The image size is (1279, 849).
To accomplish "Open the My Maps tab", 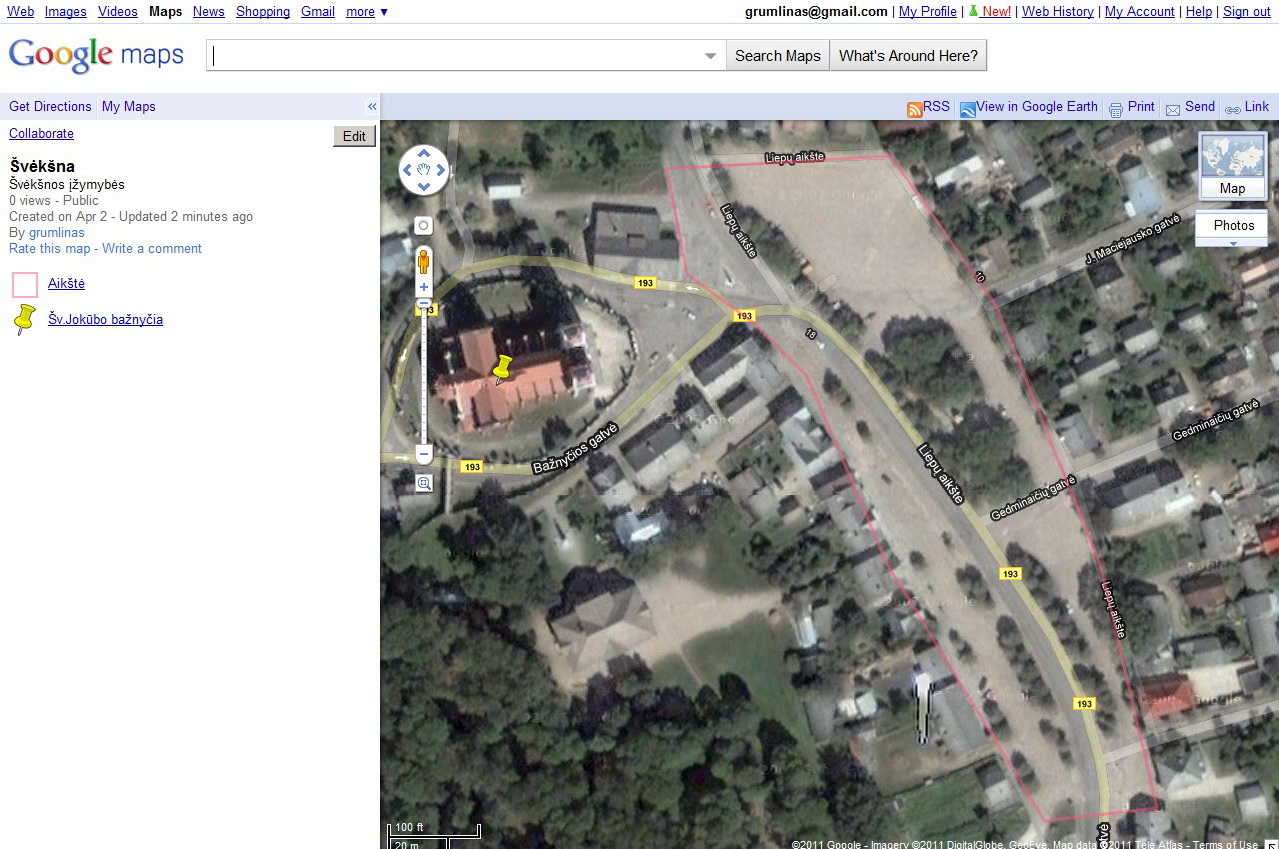I will [x=128, y=107].
